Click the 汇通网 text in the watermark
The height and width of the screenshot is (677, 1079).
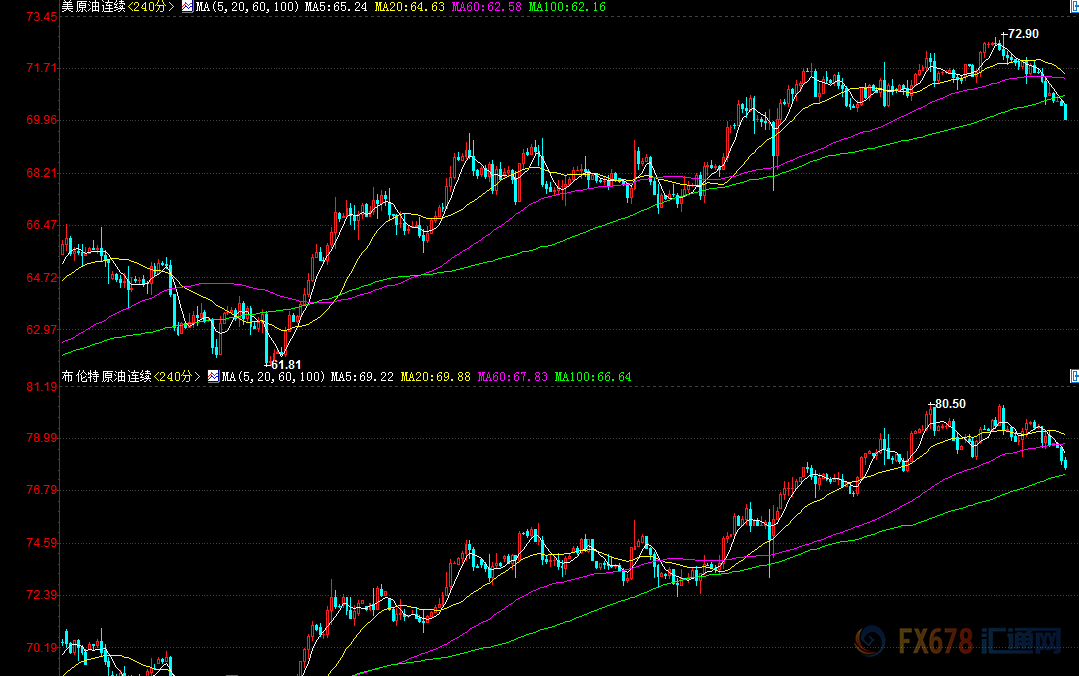[x=1021, y=643]
